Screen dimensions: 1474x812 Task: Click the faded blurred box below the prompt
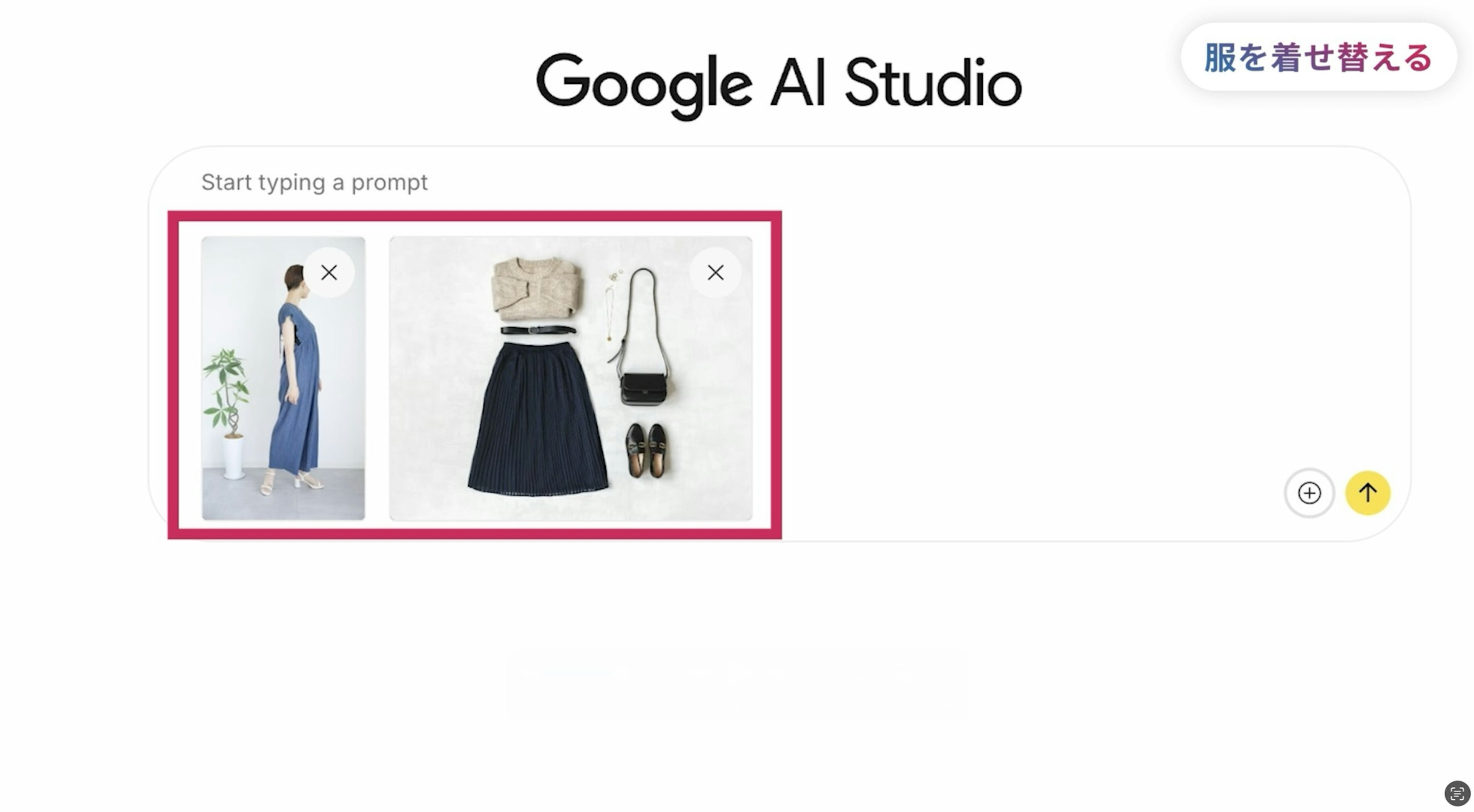pyautogui.click(x=737, y=685)
